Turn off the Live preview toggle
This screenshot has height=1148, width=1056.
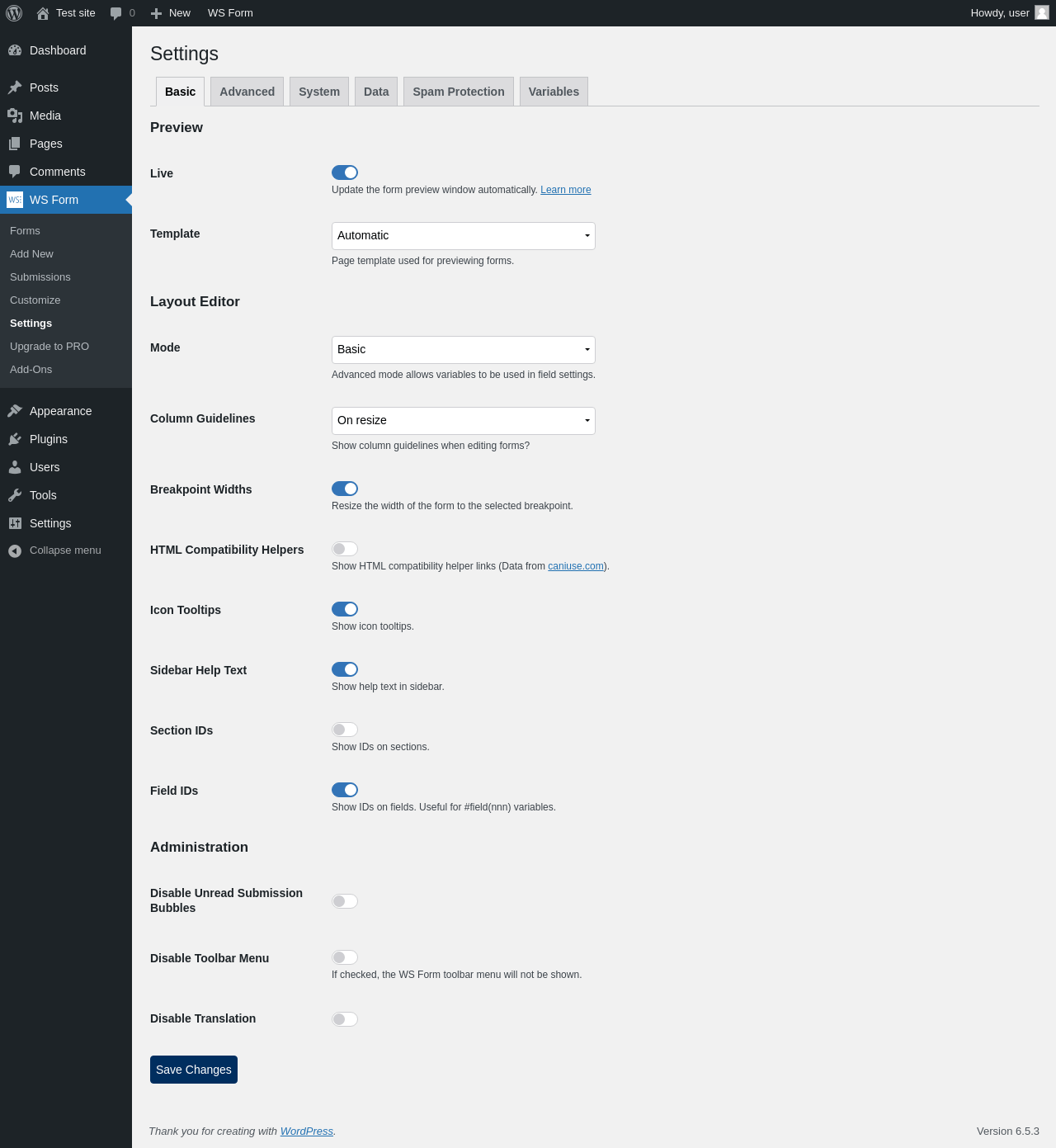[x=345, y=172]
